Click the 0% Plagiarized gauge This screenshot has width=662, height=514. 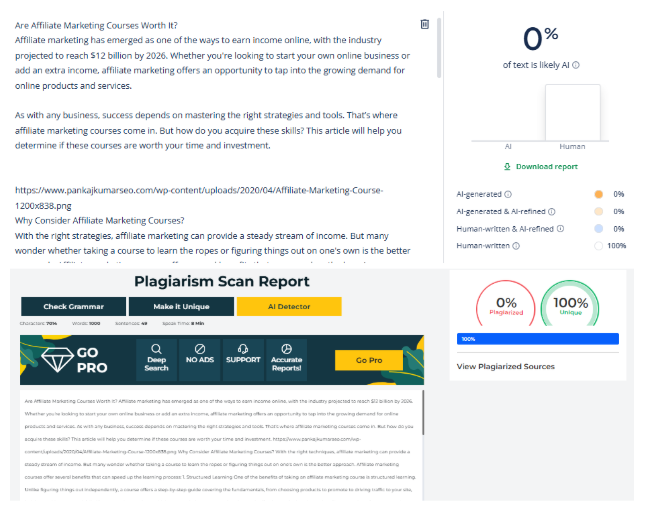coord(506,303)
